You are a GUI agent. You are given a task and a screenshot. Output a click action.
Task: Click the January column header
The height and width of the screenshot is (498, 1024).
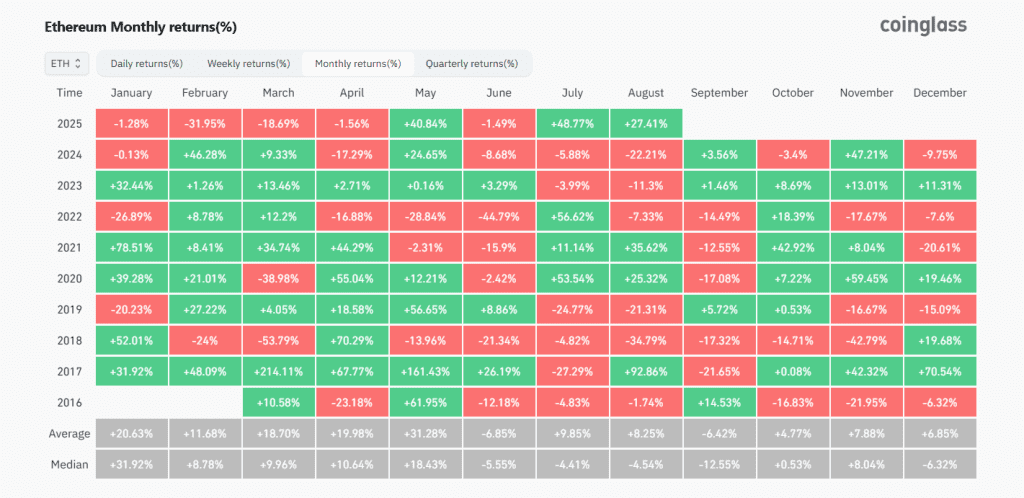coord(132,93)
